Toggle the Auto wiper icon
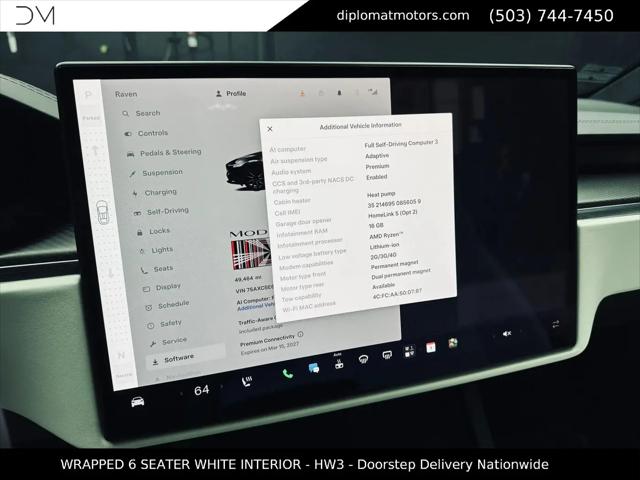640x480 pixels. pyautogui.click(x=338, y=362)
